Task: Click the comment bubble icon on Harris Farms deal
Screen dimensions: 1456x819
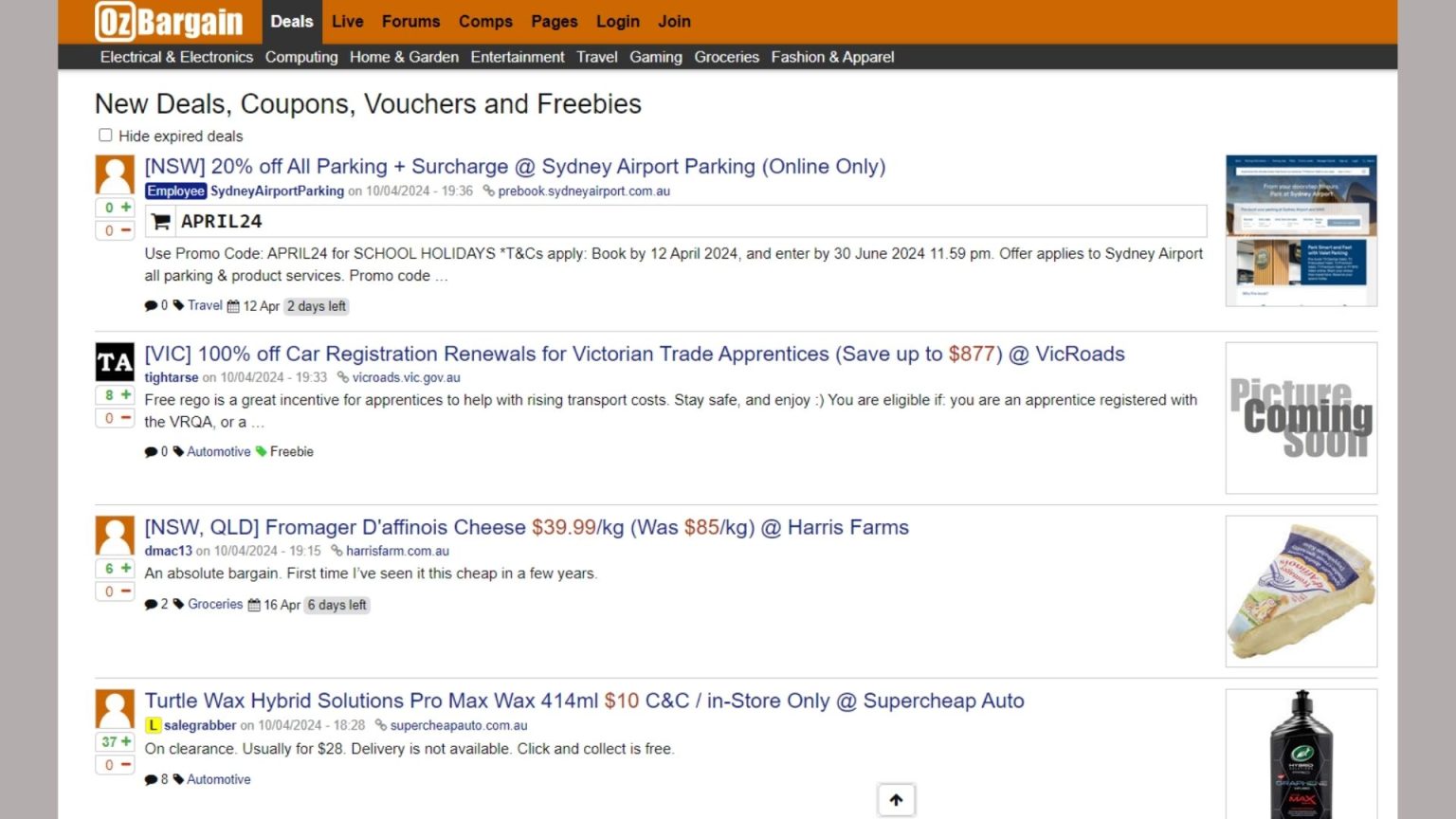Action: [150, 604]
